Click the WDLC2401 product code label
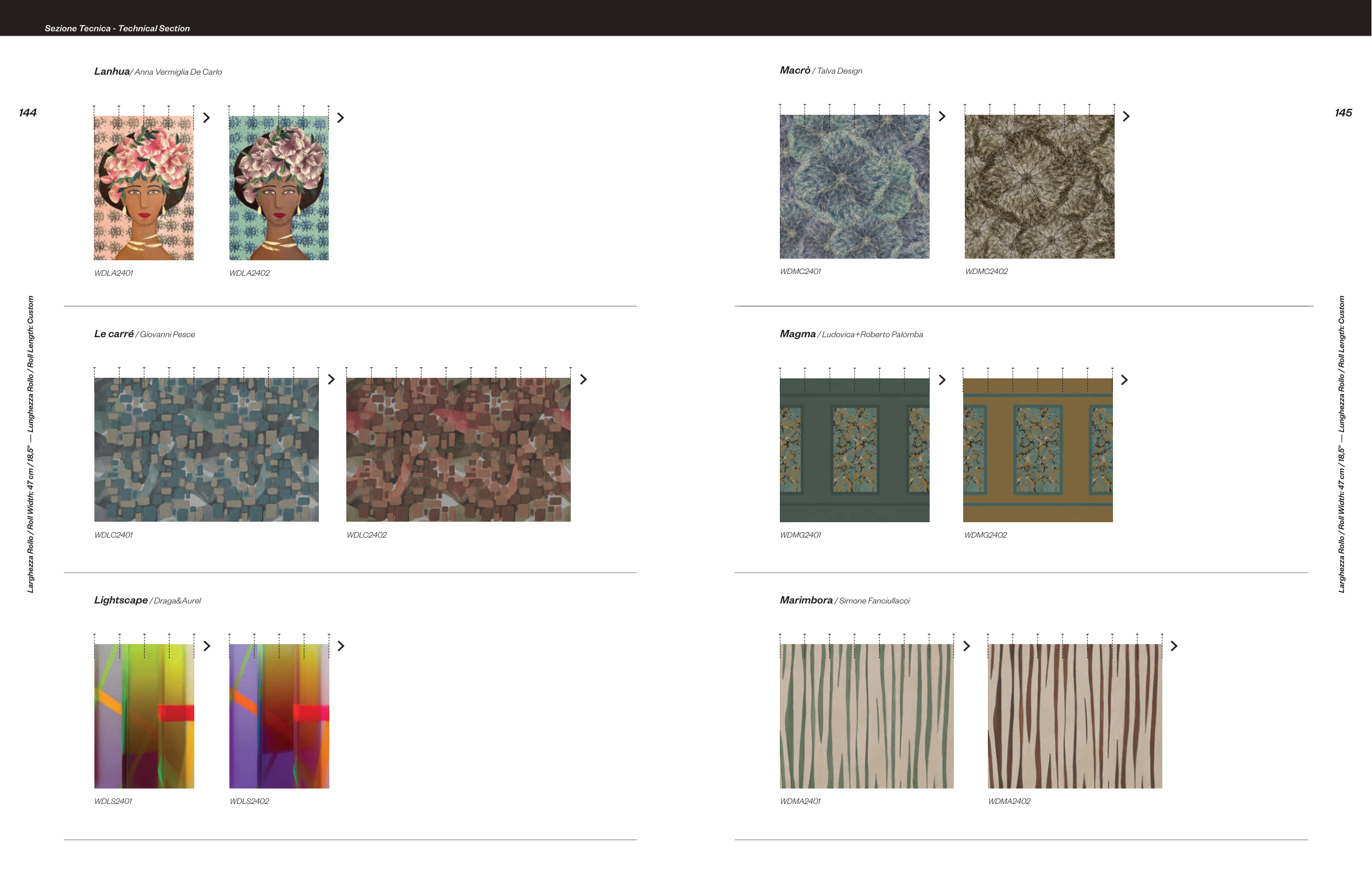The width and height of the screenshot is (1372, 889). pos(114,535)
